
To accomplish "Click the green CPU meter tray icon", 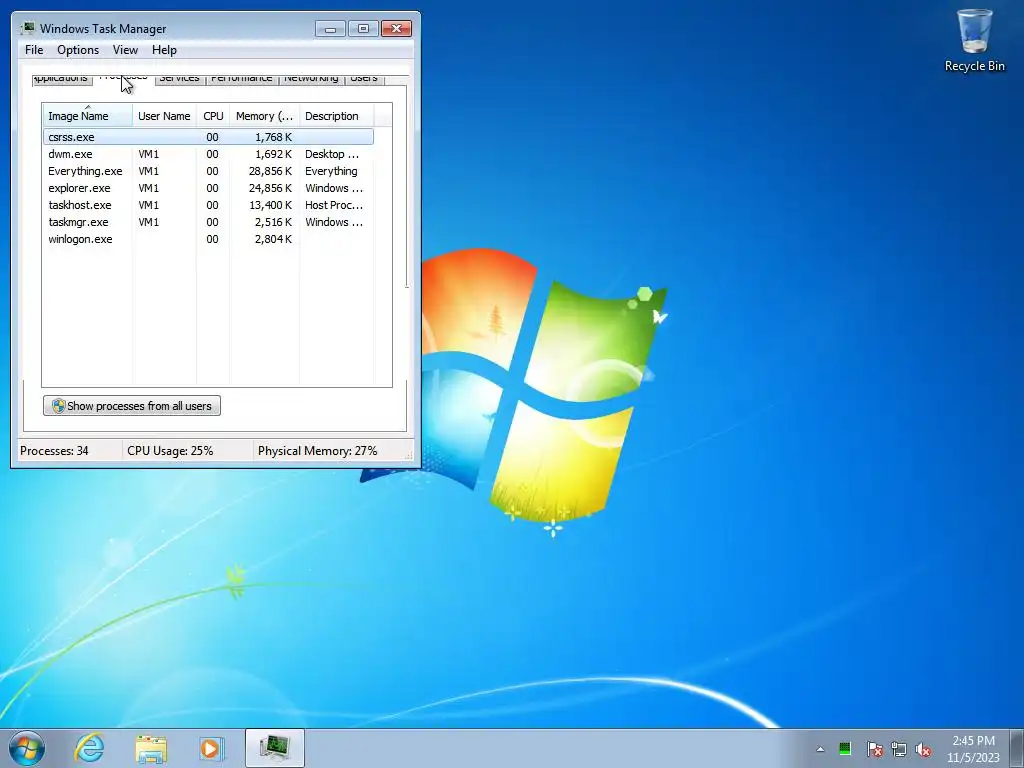I will [845, 749].
